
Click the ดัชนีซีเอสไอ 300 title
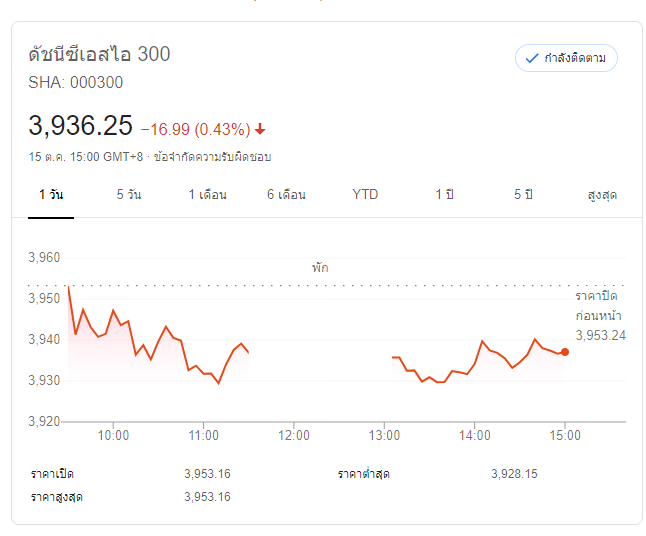99,54
